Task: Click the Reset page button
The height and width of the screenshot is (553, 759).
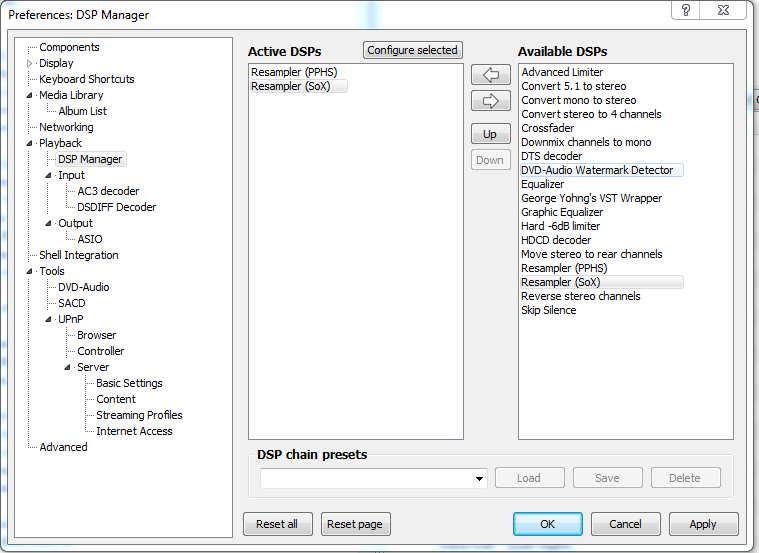Action: coord(355,524)
